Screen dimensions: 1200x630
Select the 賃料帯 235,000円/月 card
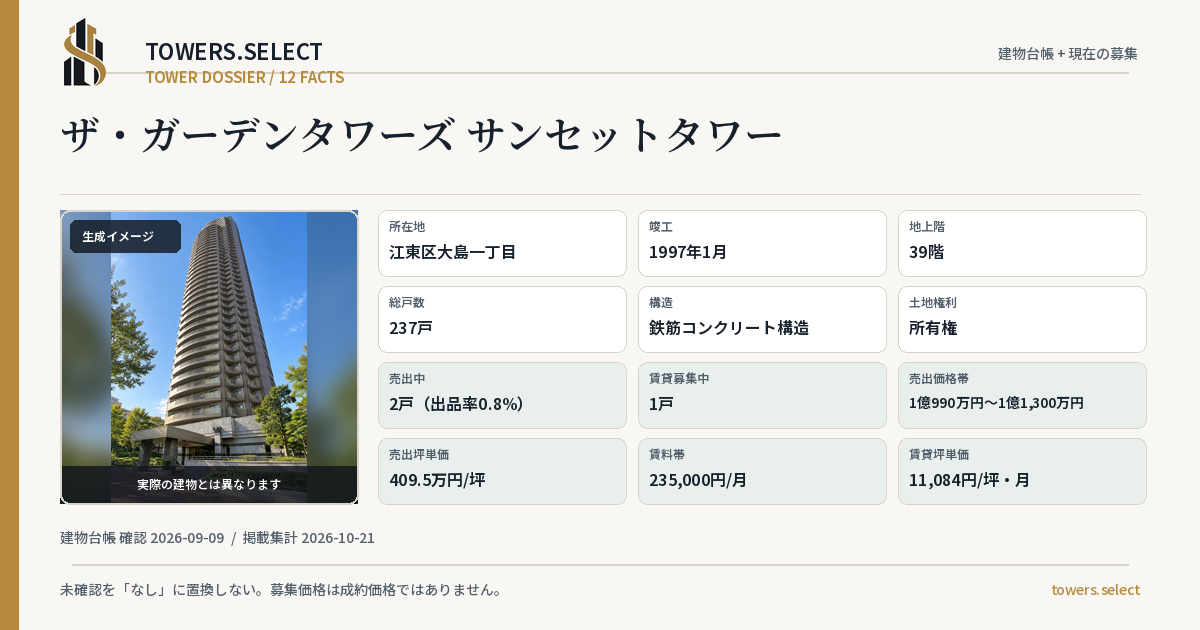(762, 471)
